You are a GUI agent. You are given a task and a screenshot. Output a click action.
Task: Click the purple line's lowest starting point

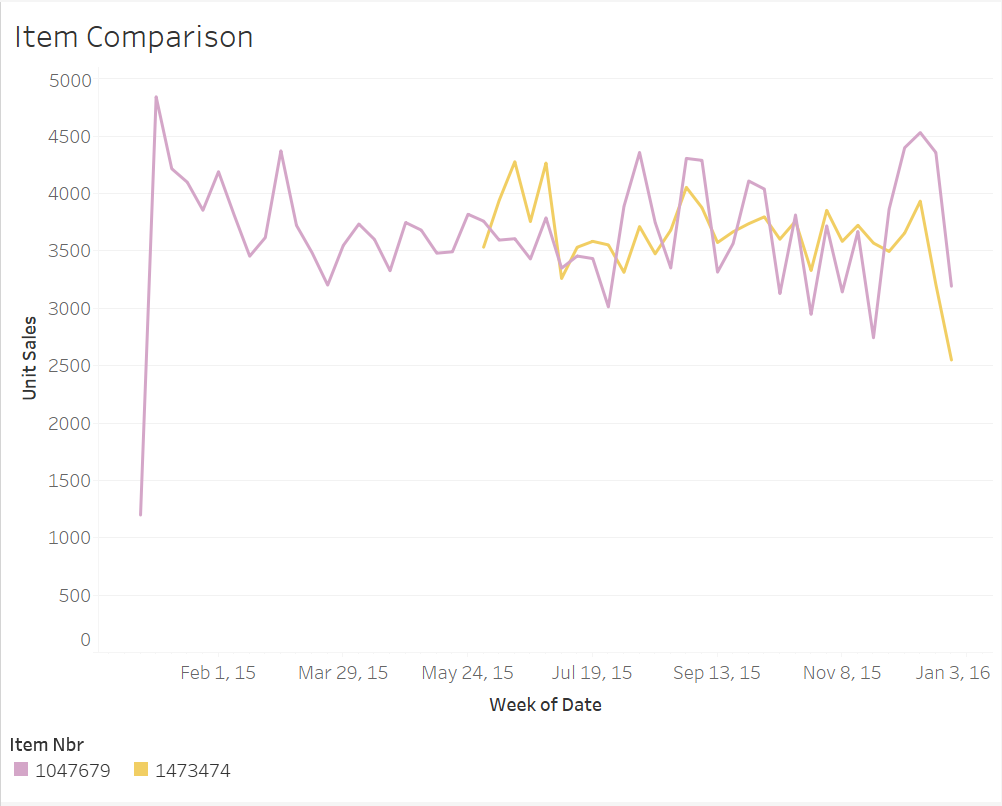pos(141,514)
